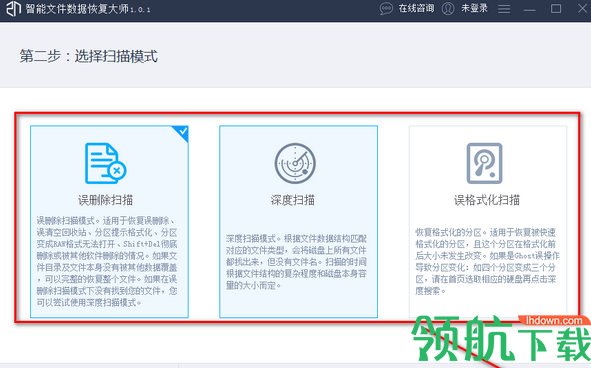Click the 在线咨询 label
This screenshot has height=368, width=591.
coord(416,8)
